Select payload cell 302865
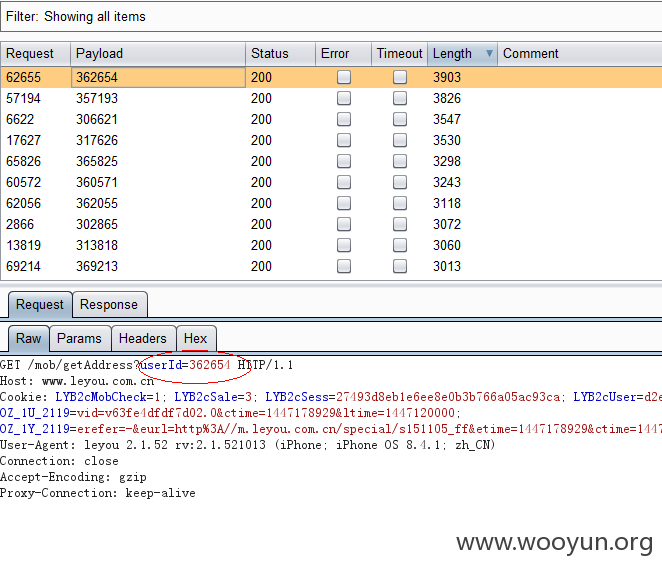The height and width of the screenshot is (571, 662). tap(158, 224)
